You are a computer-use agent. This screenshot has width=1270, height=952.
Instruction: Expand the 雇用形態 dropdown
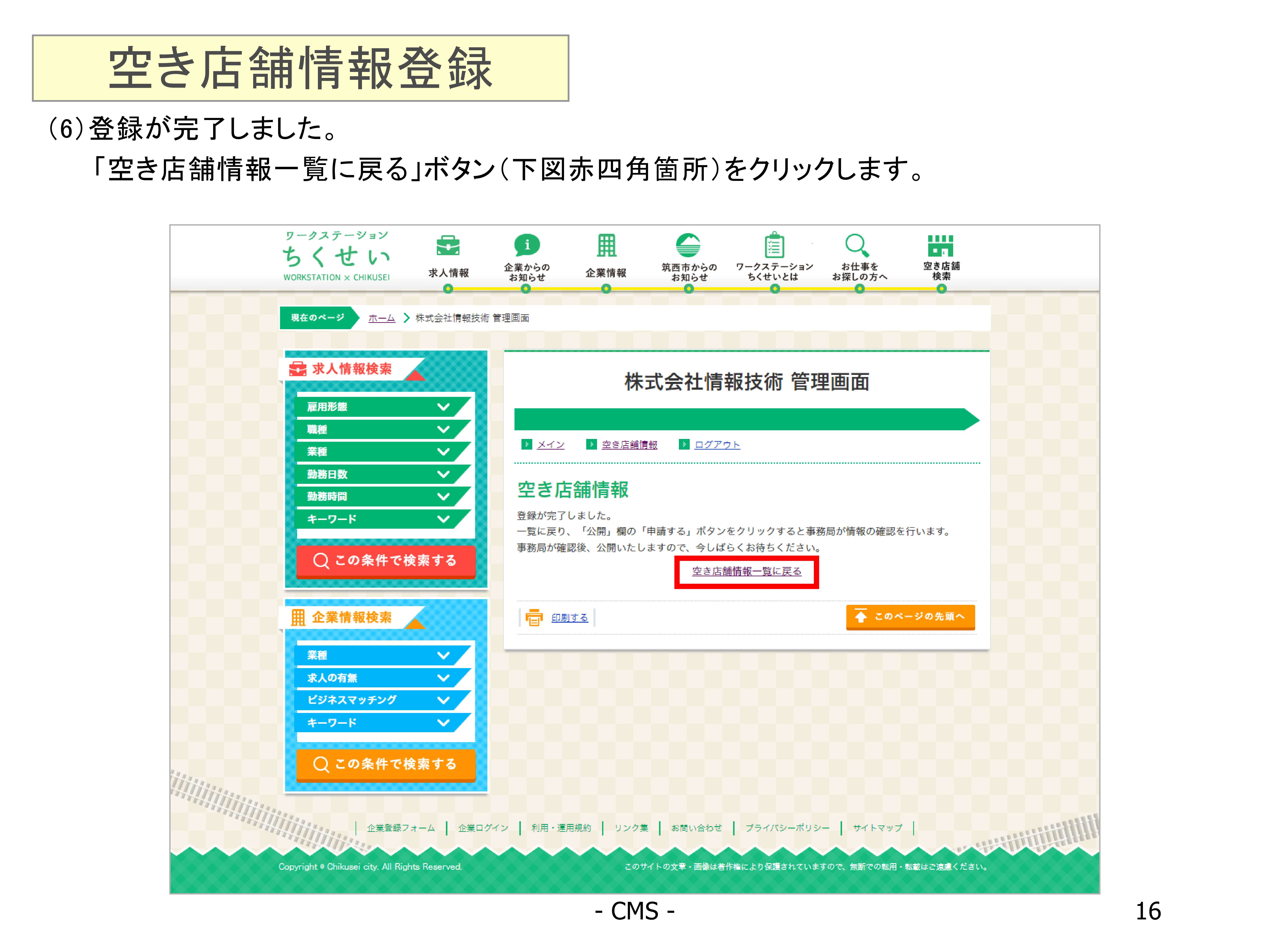pyautogui.click(x=383, y=407)
